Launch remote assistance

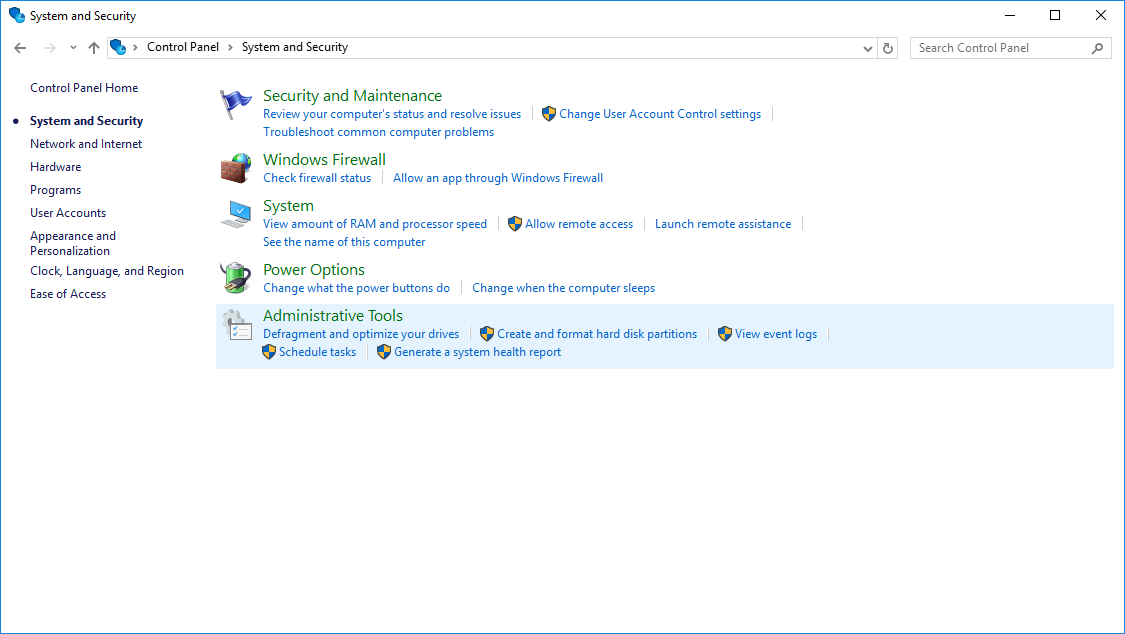pos(722,223)
